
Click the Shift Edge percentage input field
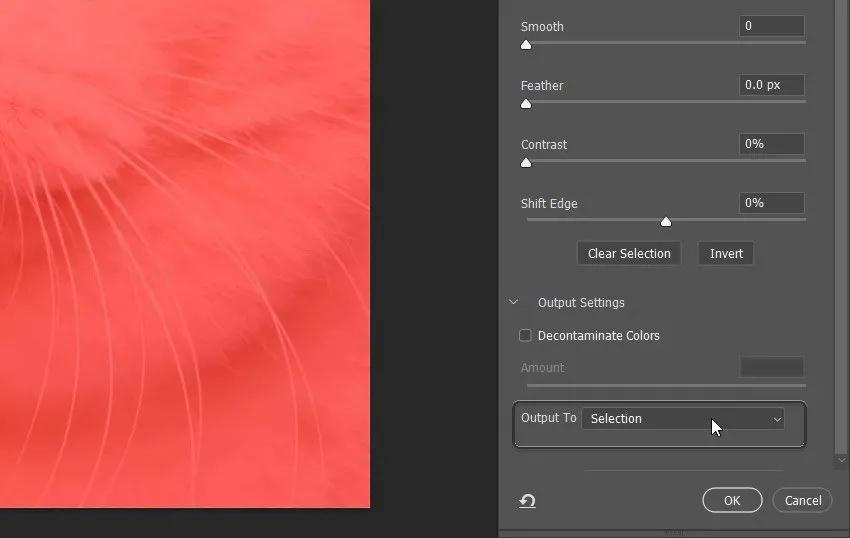coord(771,203)
